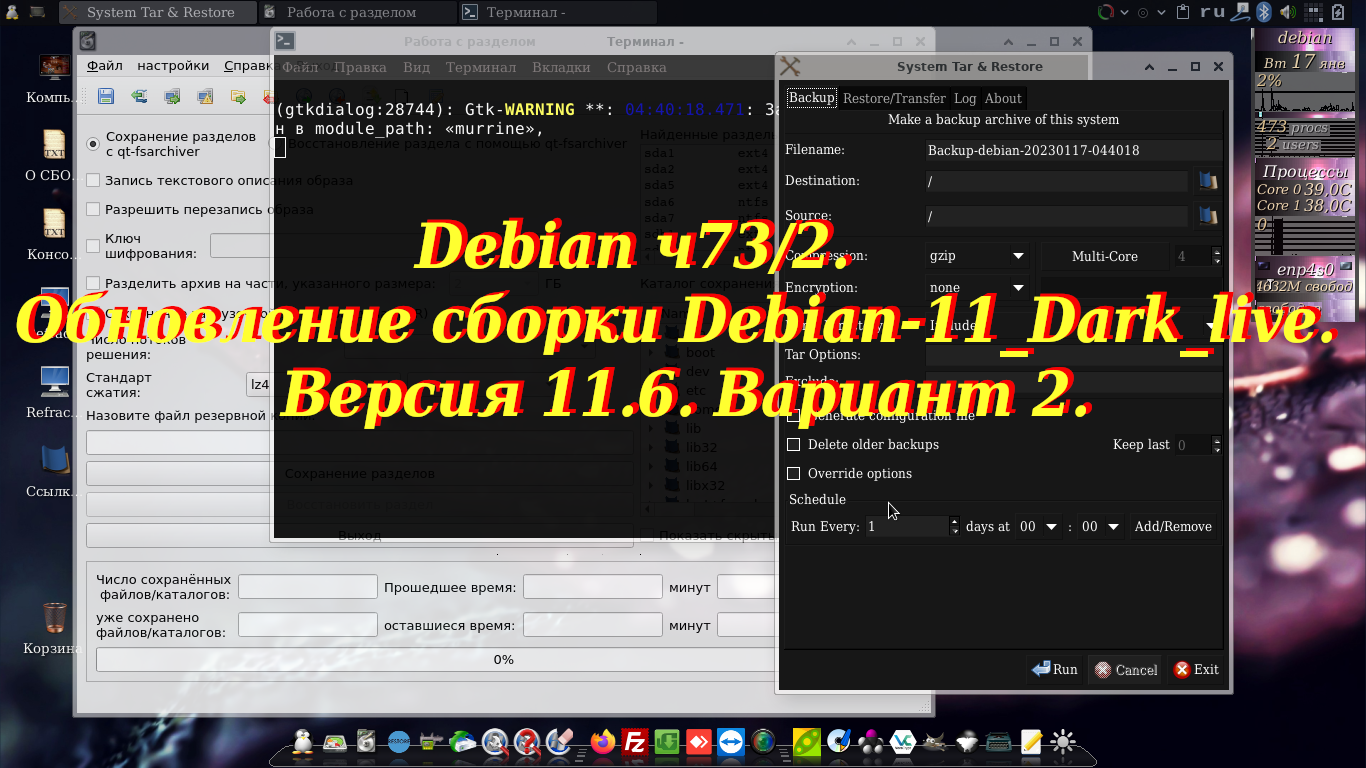Open the Терминал menu in Terminal window
Viewport: 1366px width, 768px height.
point(481,67)
